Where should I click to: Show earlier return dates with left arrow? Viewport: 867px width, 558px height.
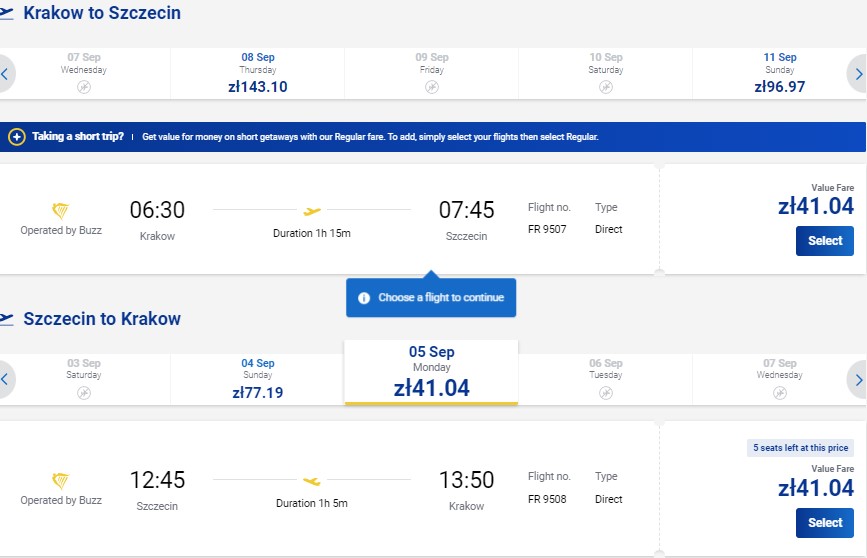(5, 379)
